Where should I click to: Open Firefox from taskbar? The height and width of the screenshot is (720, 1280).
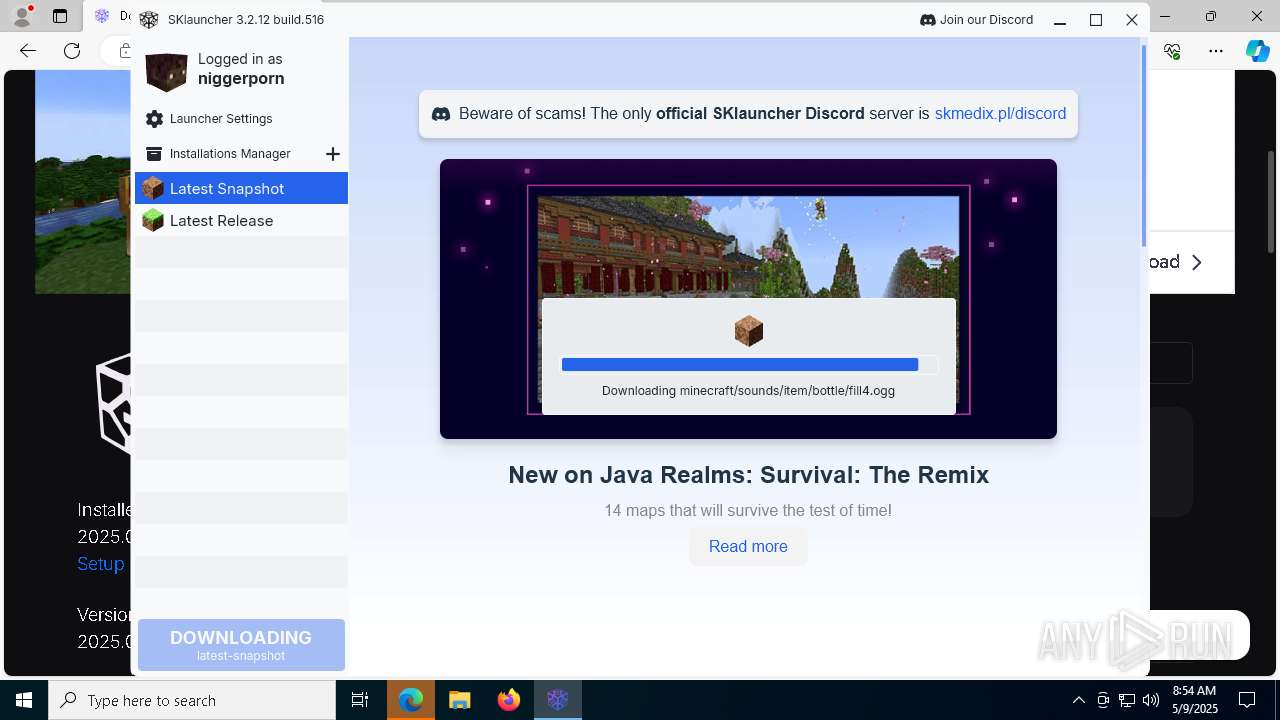pyautogui.click(x=508, y=700)
